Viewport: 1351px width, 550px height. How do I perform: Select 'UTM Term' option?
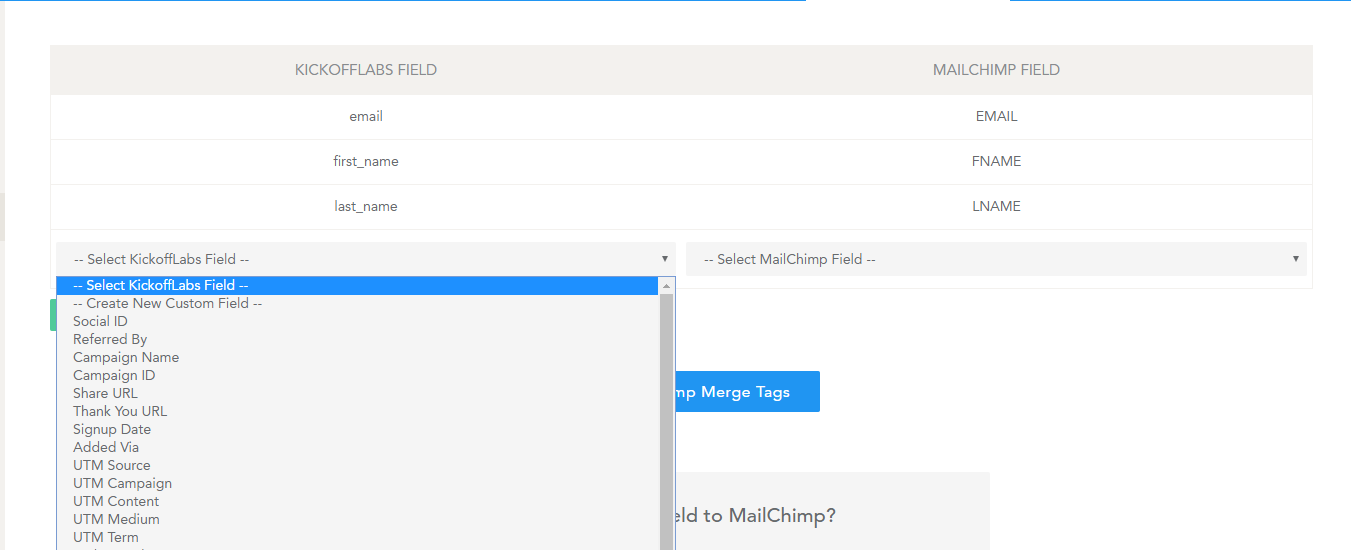pyautogui.click(x=358, y=537)
